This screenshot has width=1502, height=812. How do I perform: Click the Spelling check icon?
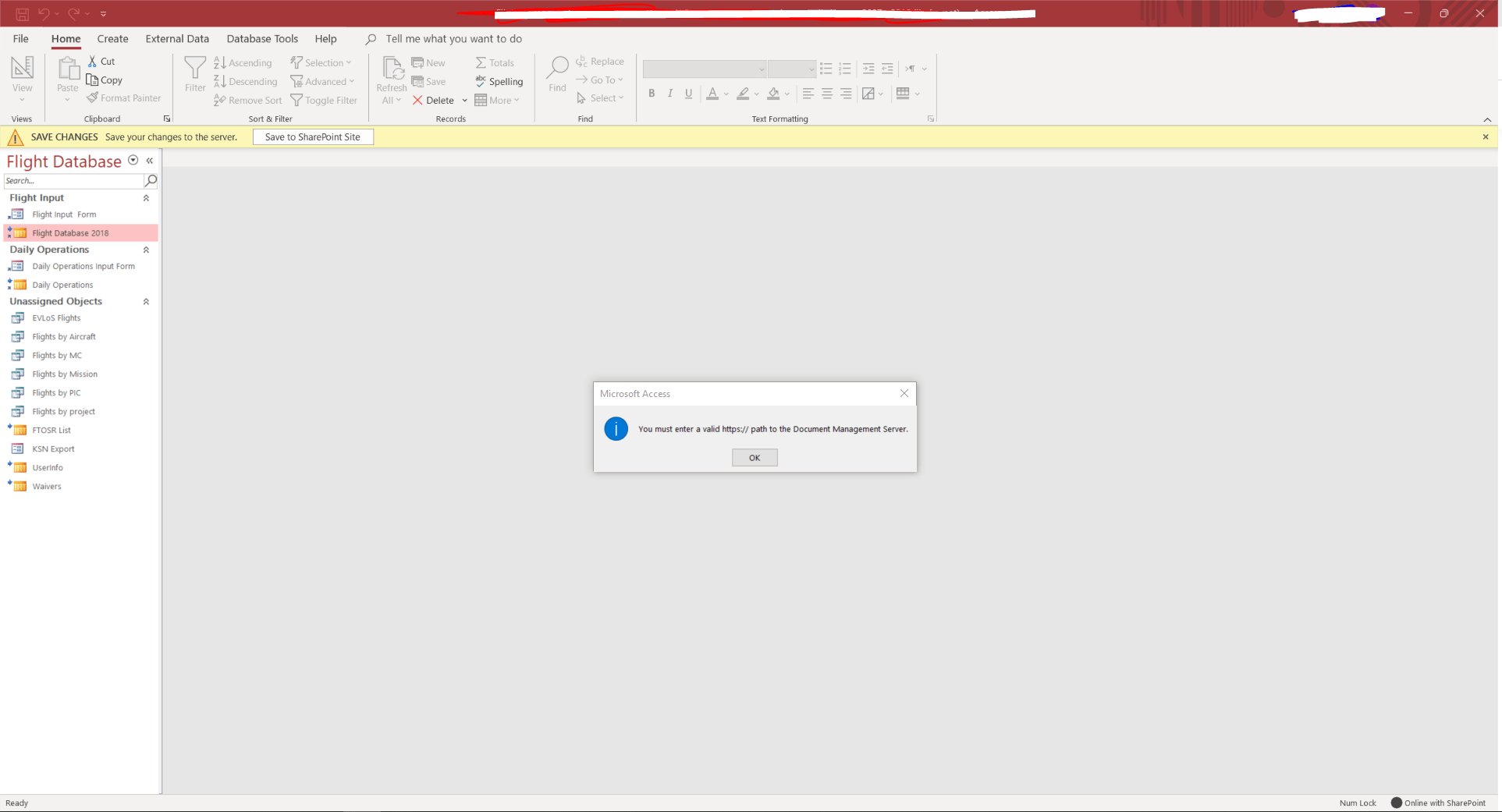tap(481, 81)
